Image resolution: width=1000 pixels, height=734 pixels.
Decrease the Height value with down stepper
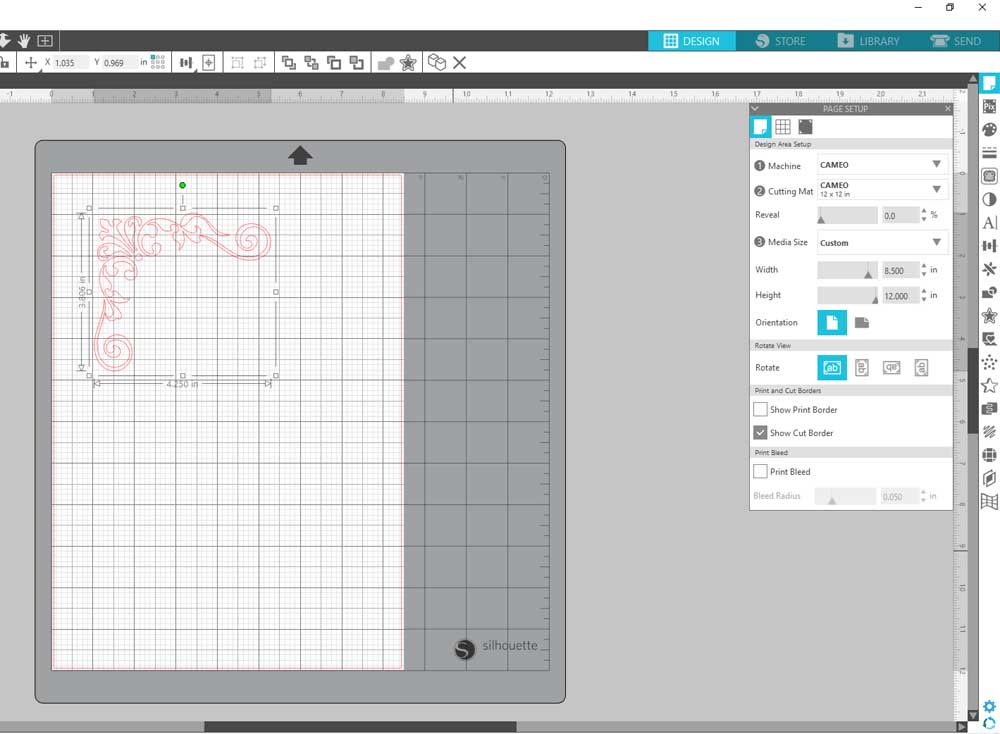pos(923,300)
